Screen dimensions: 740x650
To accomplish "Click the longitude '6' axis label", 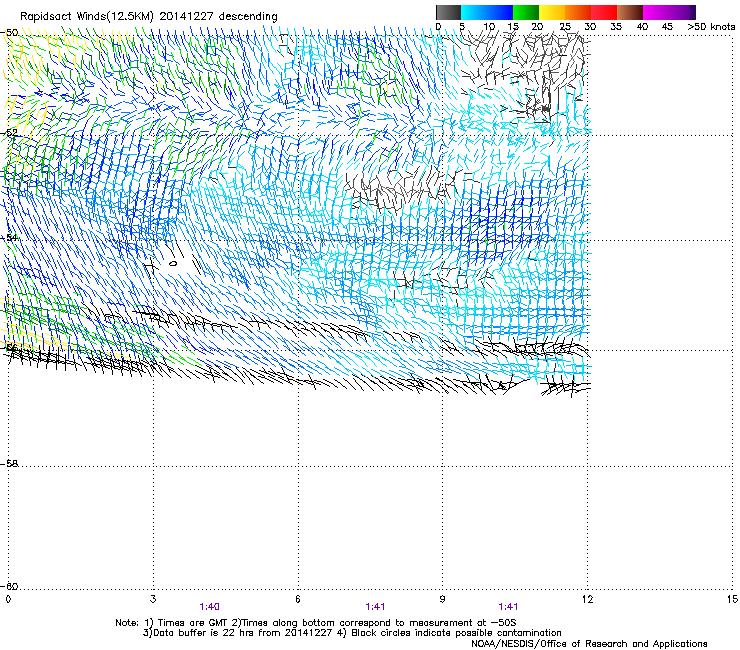I will (x=298, y=599).
